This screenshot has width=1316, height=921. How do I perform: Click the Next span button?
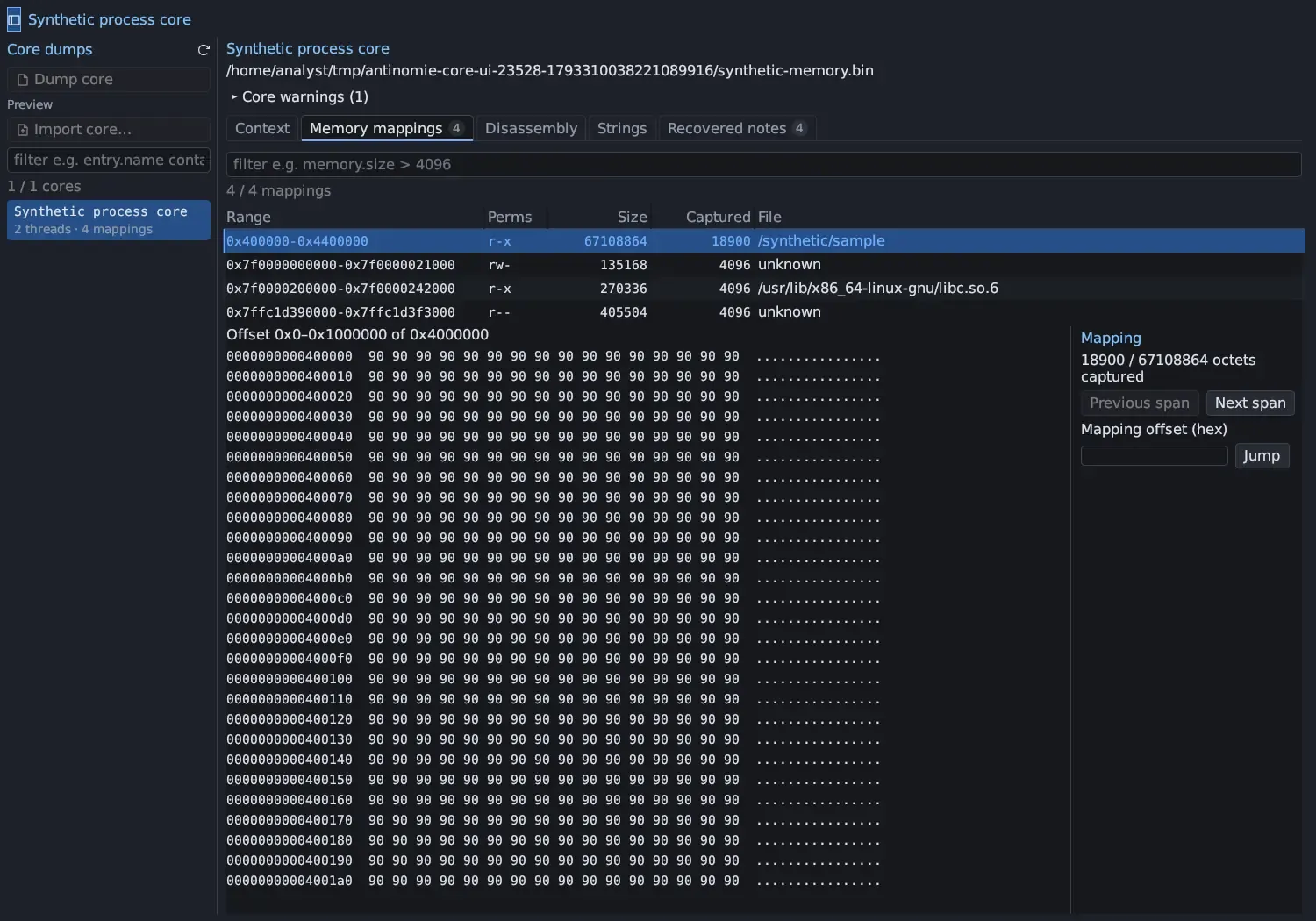click(x=1250, y=403)
